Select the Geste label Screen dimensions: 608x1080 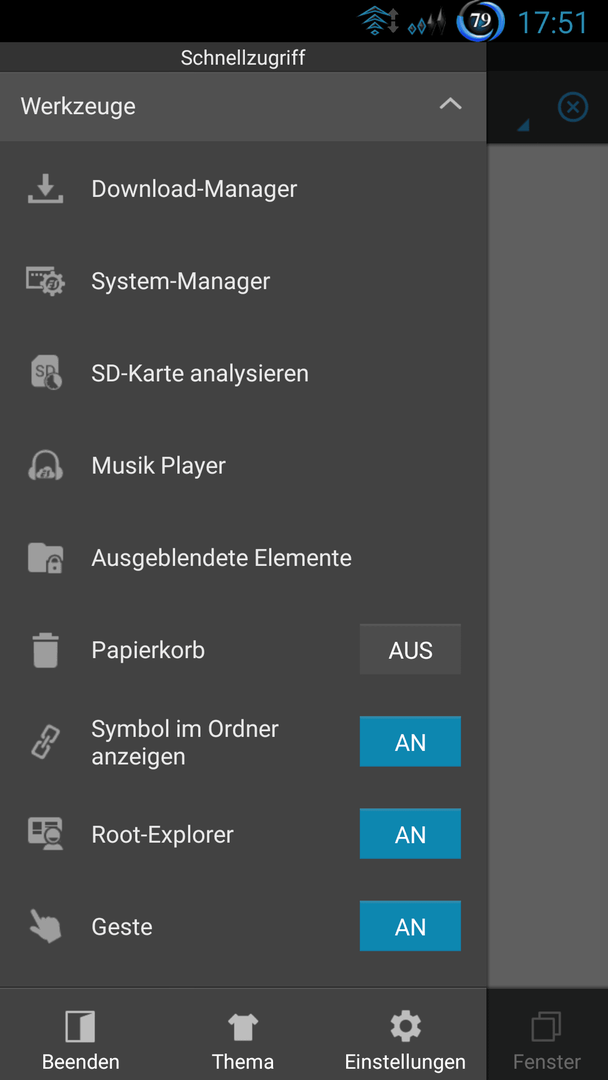pos(122,927)
